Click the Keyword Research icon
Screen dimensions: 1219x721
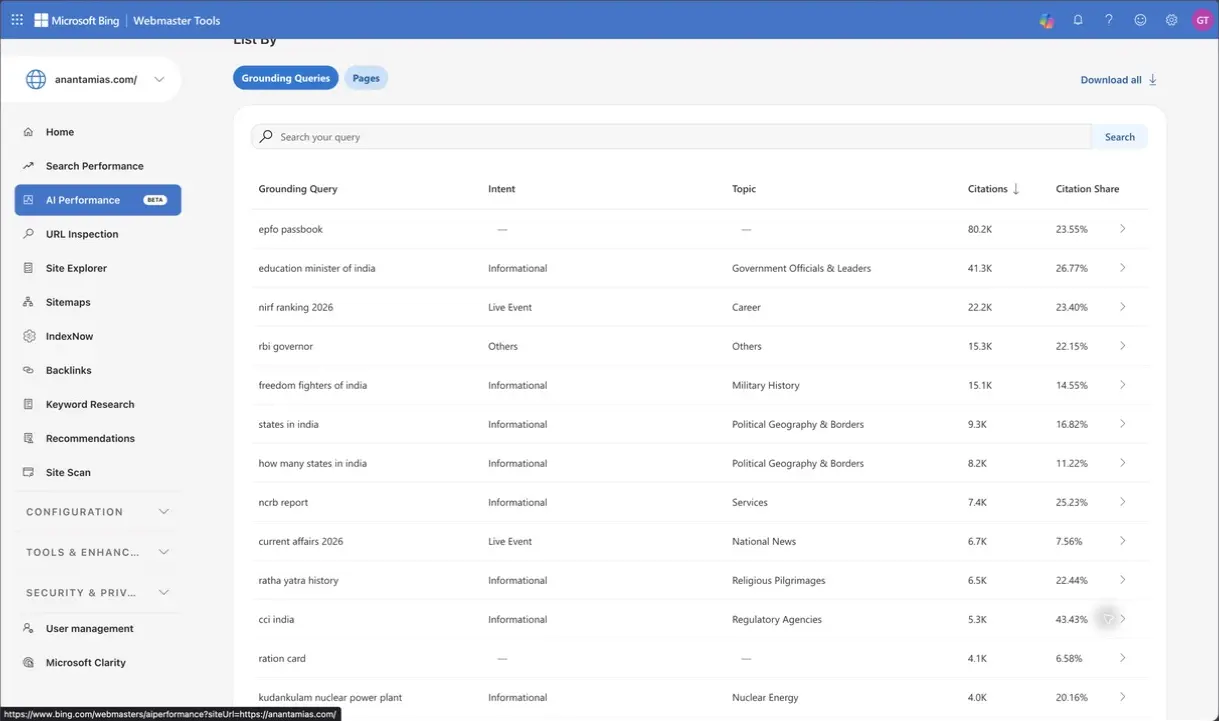(28, 404)
